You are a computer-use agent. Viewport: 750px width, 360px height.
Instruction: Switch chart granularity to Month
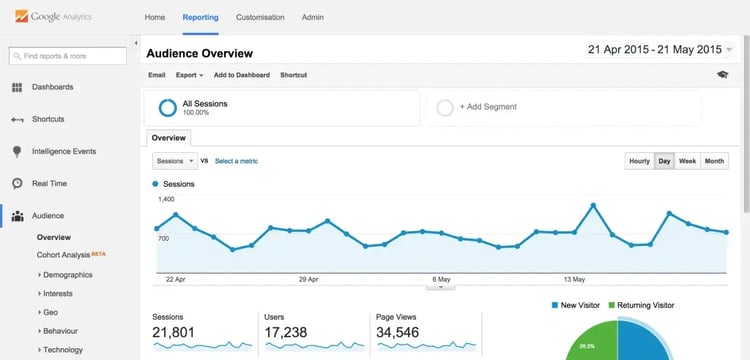pyautogui.click(x=714, y=161)
